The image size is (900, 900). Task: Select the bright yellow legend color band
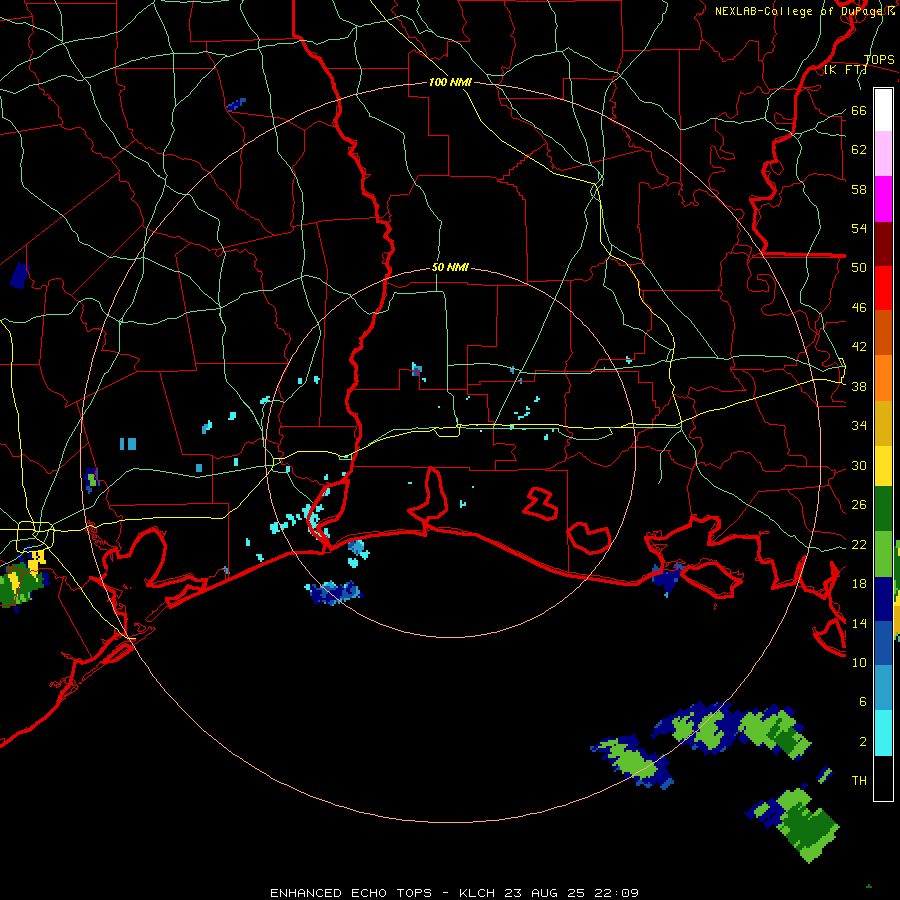[x=883, y=466]
